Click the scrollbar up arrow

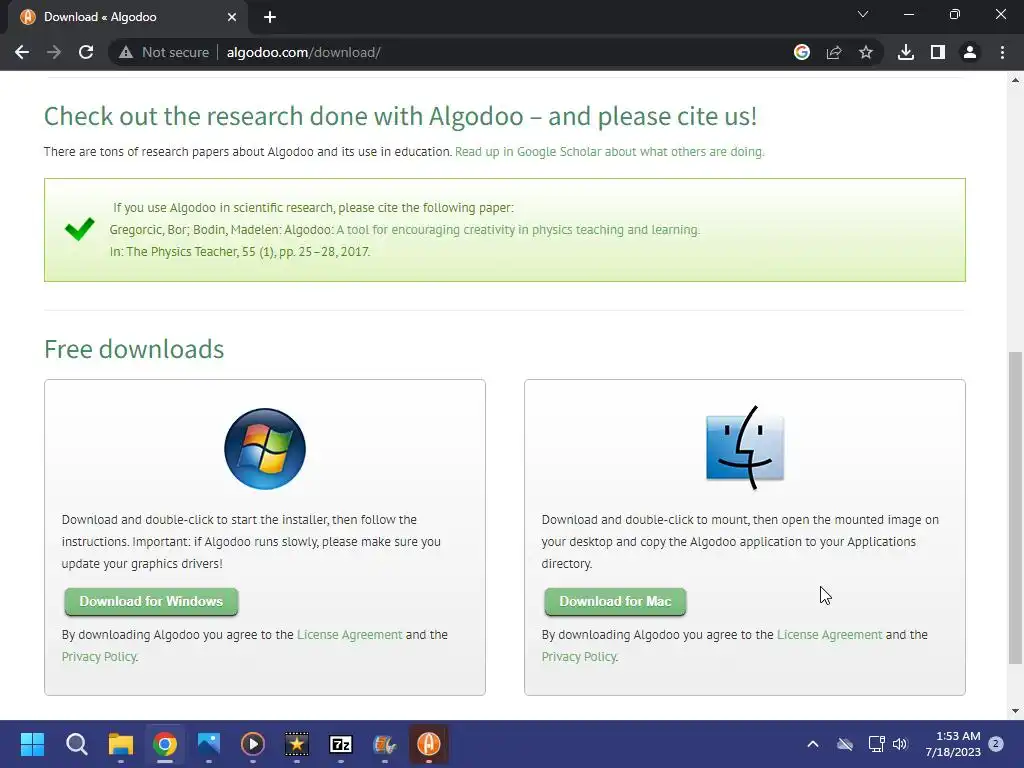(x=1015, y=80)
